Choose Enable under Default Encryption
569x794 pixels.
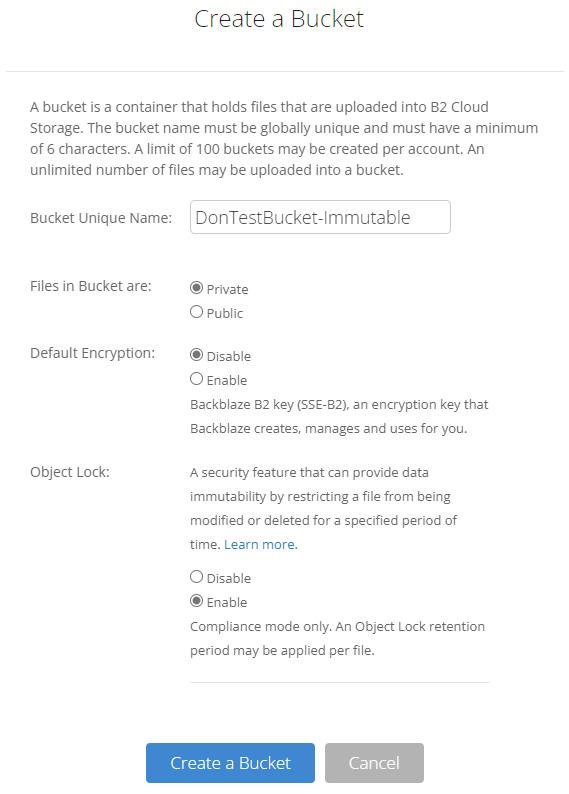(196, 379)
